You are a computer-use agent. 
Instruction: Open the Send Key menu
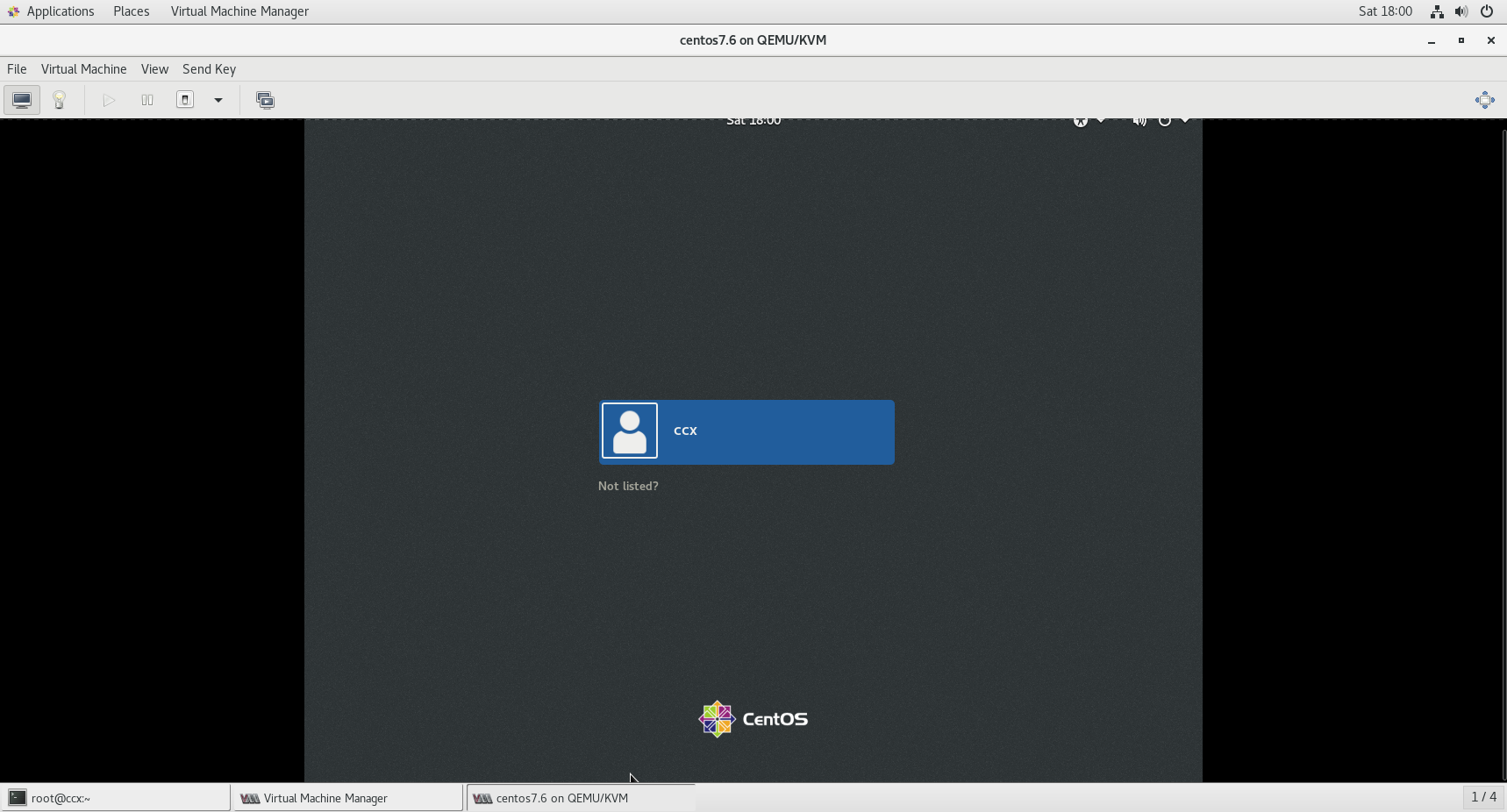point(209,69)
